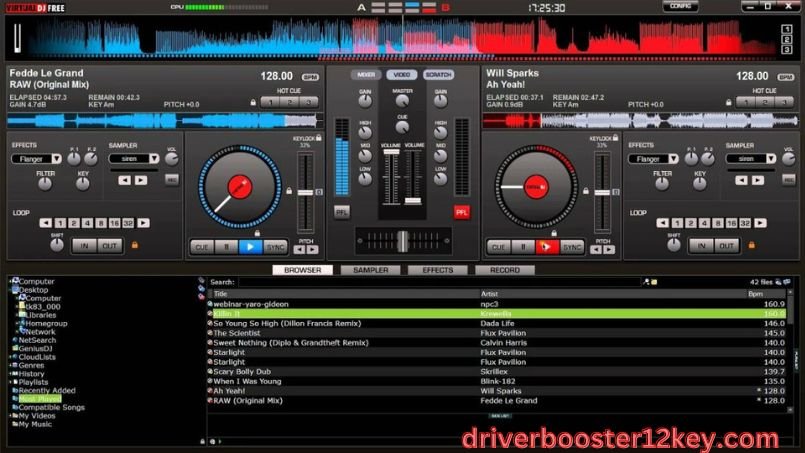
Task: Switch to the BROWSER tab
Action: pyautogui.click(x=302, y=270)
